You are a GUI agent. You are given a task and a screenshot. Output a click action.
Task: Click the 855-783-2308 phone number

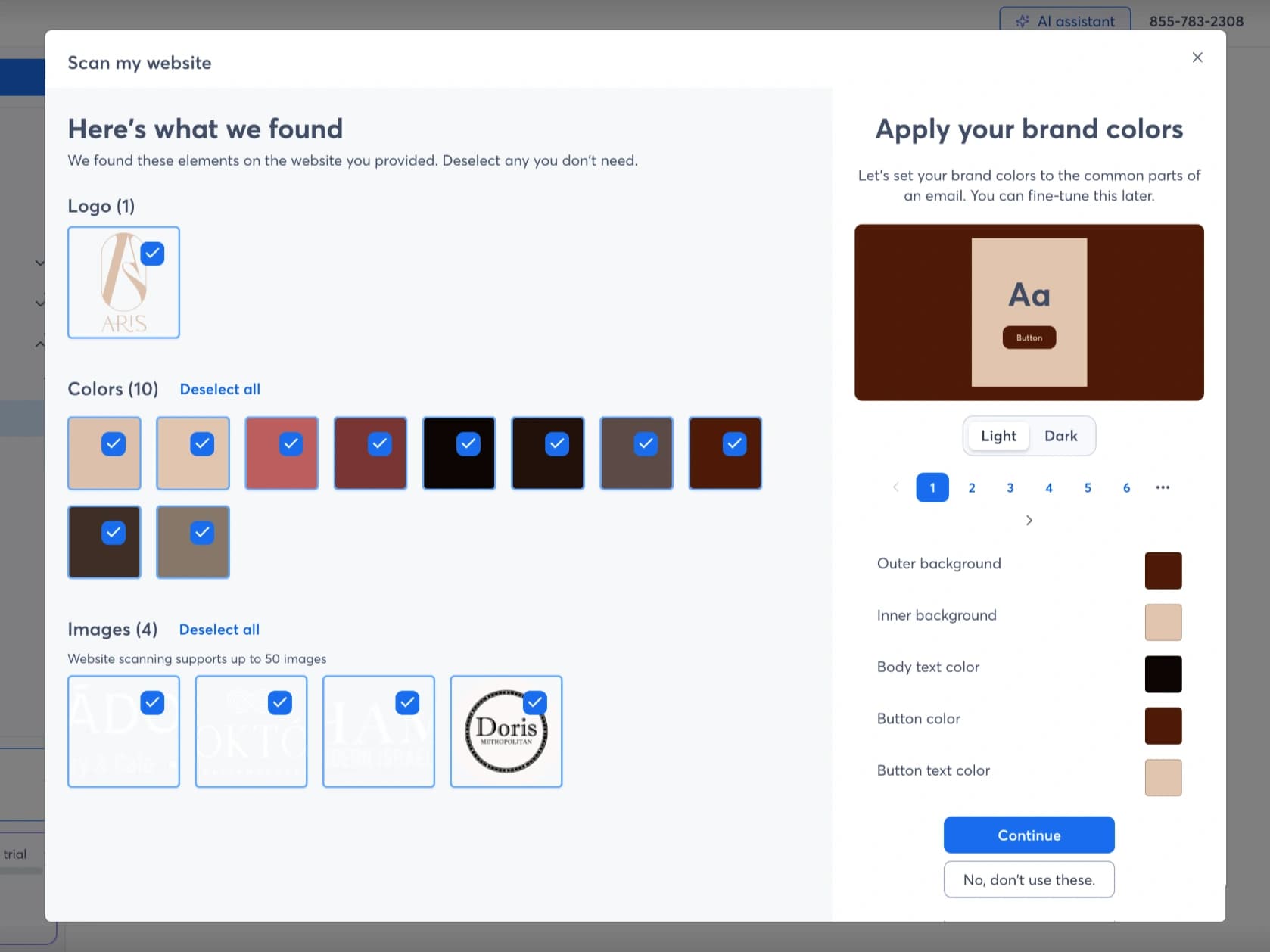[x=1197, y=21]
